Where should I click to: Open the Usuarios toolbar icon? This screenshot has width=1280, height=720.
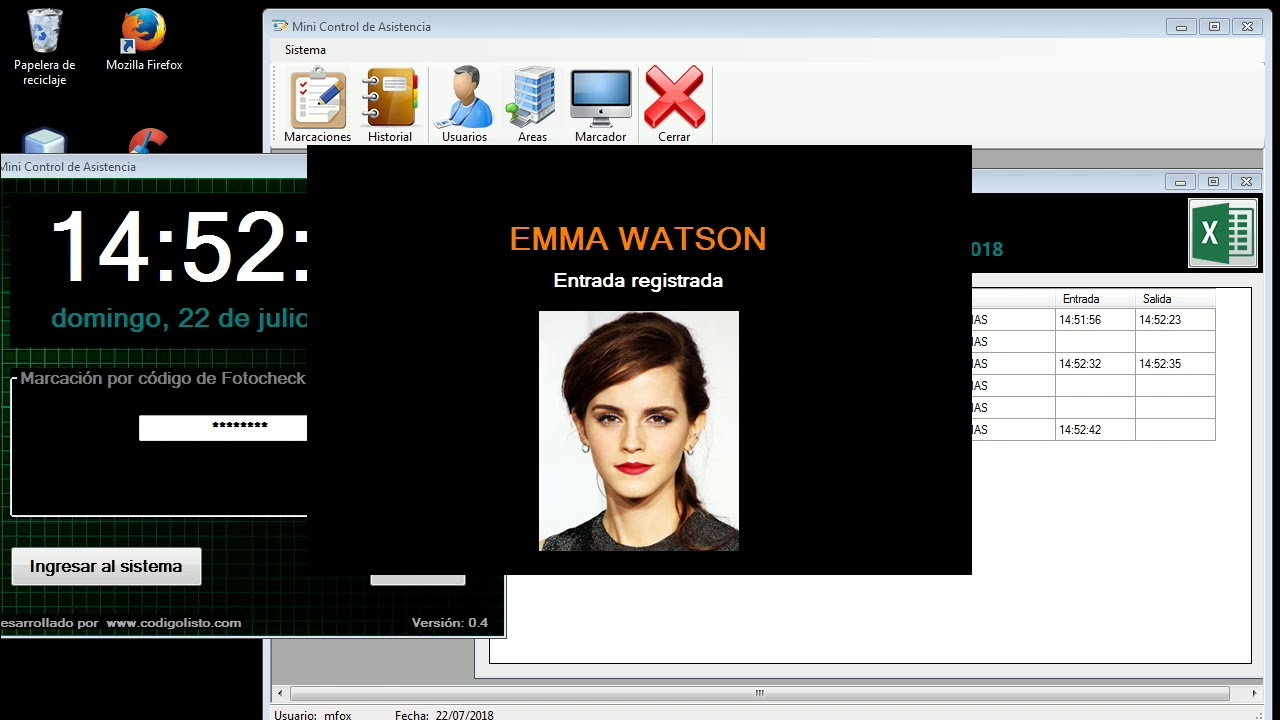point(465,105)
